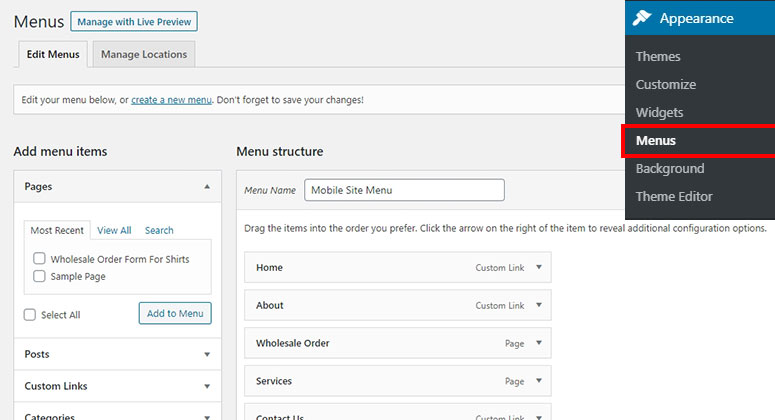Open Theme Editor in Appearance submenu

pyautogui.click(x=674, y=197)
